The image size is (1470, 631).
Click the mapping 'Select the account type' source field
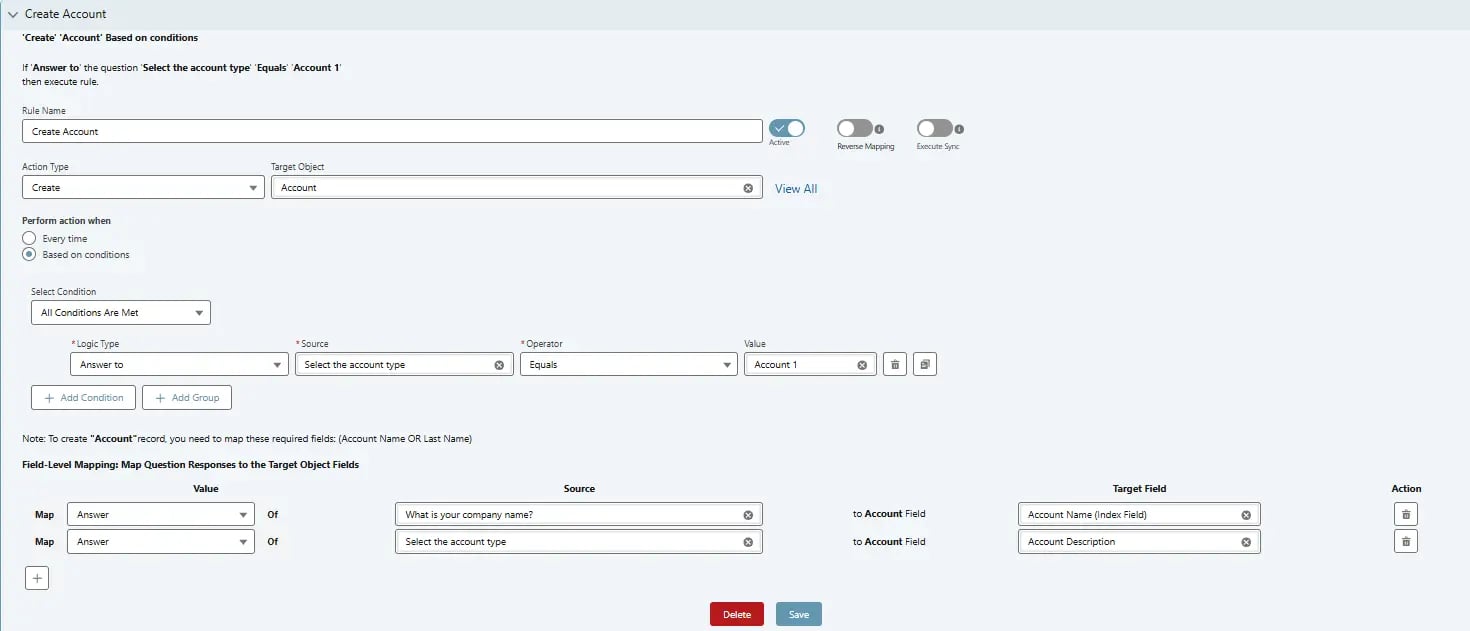[579, 541]
